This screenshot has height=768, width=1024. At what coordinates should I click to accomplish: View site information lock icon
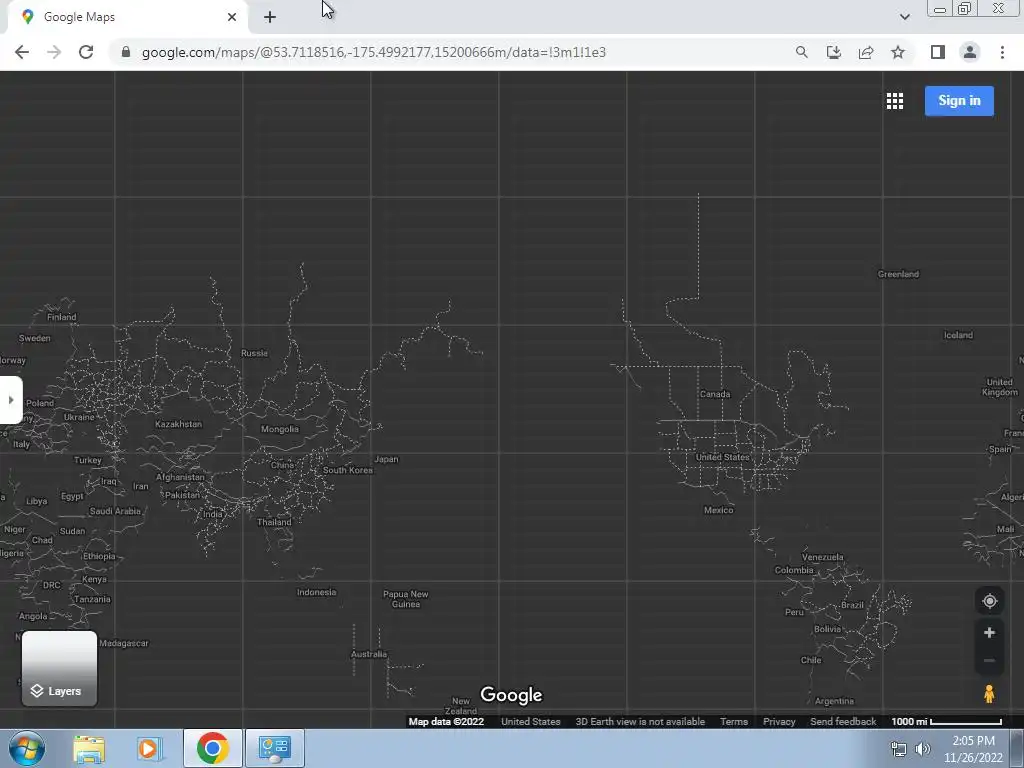[126, 52]
